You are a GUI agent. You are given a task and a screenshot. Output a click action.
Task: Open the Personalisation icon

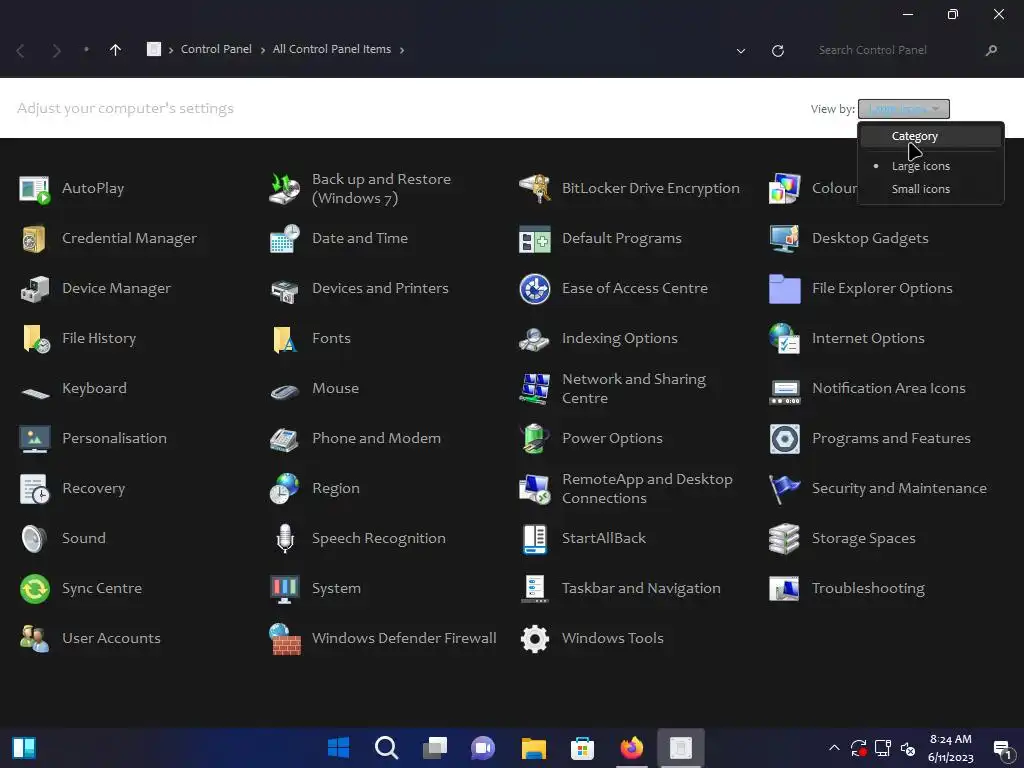[x=35, y=439]
